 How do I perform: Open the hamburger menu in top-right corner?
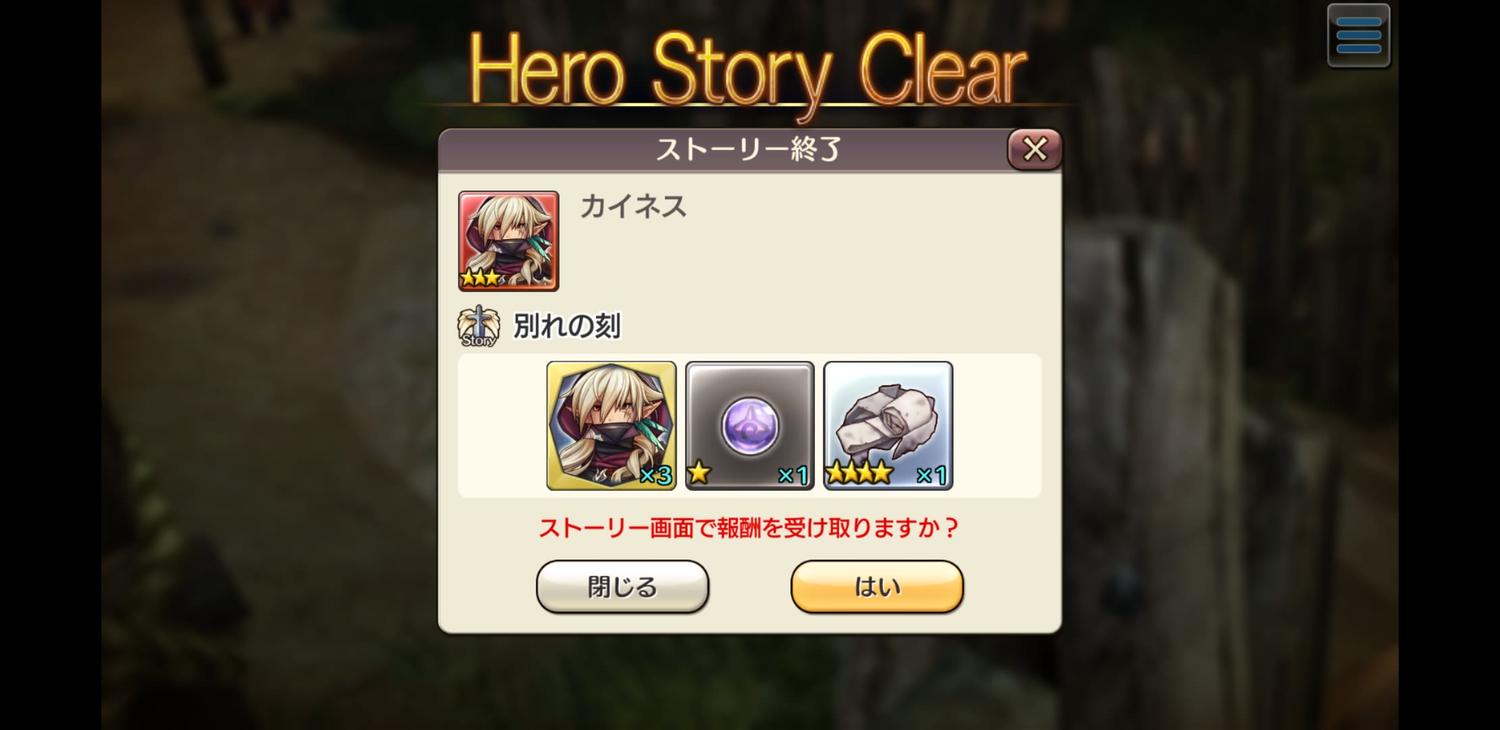[x=1358, y=36]
